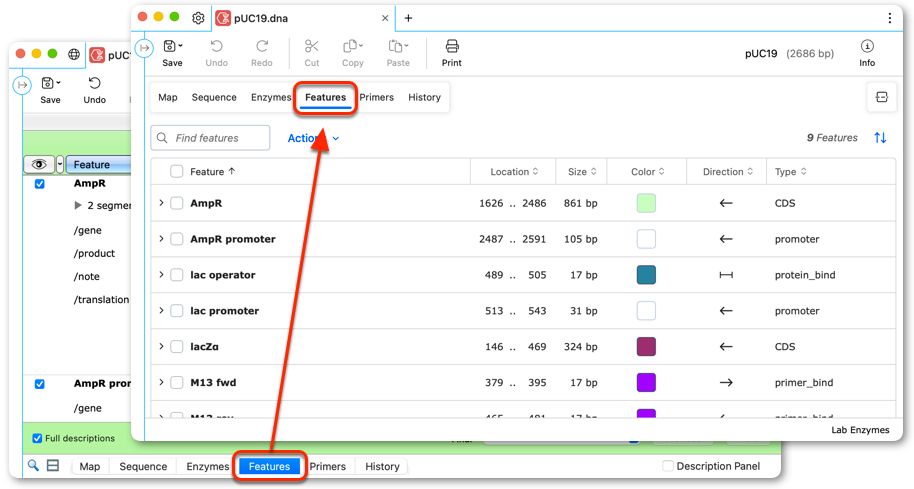Click the Print icon in toolbar
914x489 pixels.
452,46
